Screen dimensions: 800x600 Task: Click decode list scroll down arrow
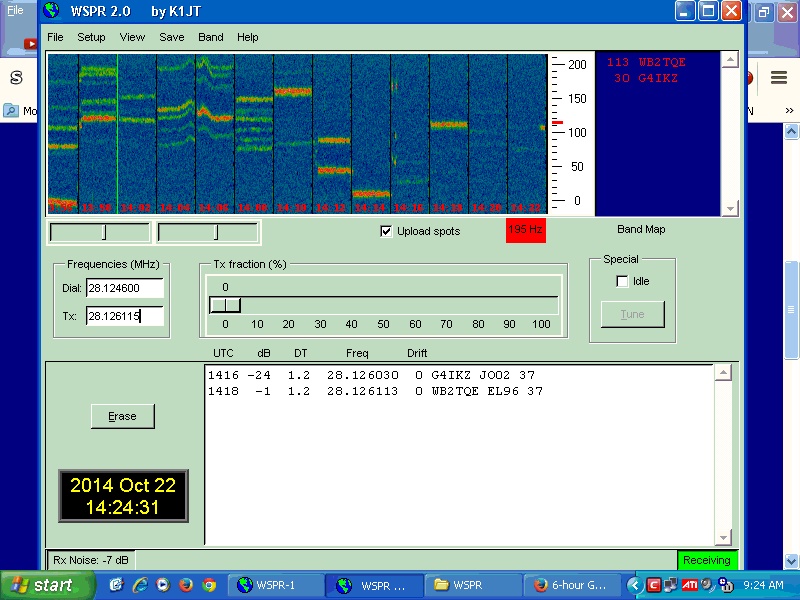(723, 537)
